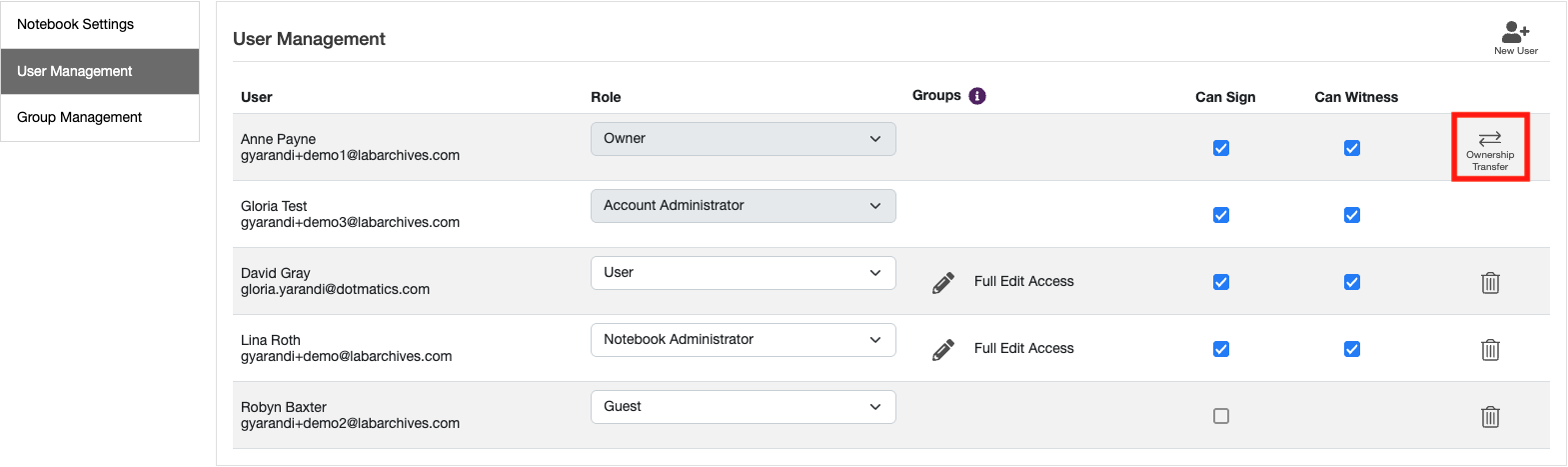Click the Can Witness column header
This screenshot has height=467, width=1568.
[1356, 97]
